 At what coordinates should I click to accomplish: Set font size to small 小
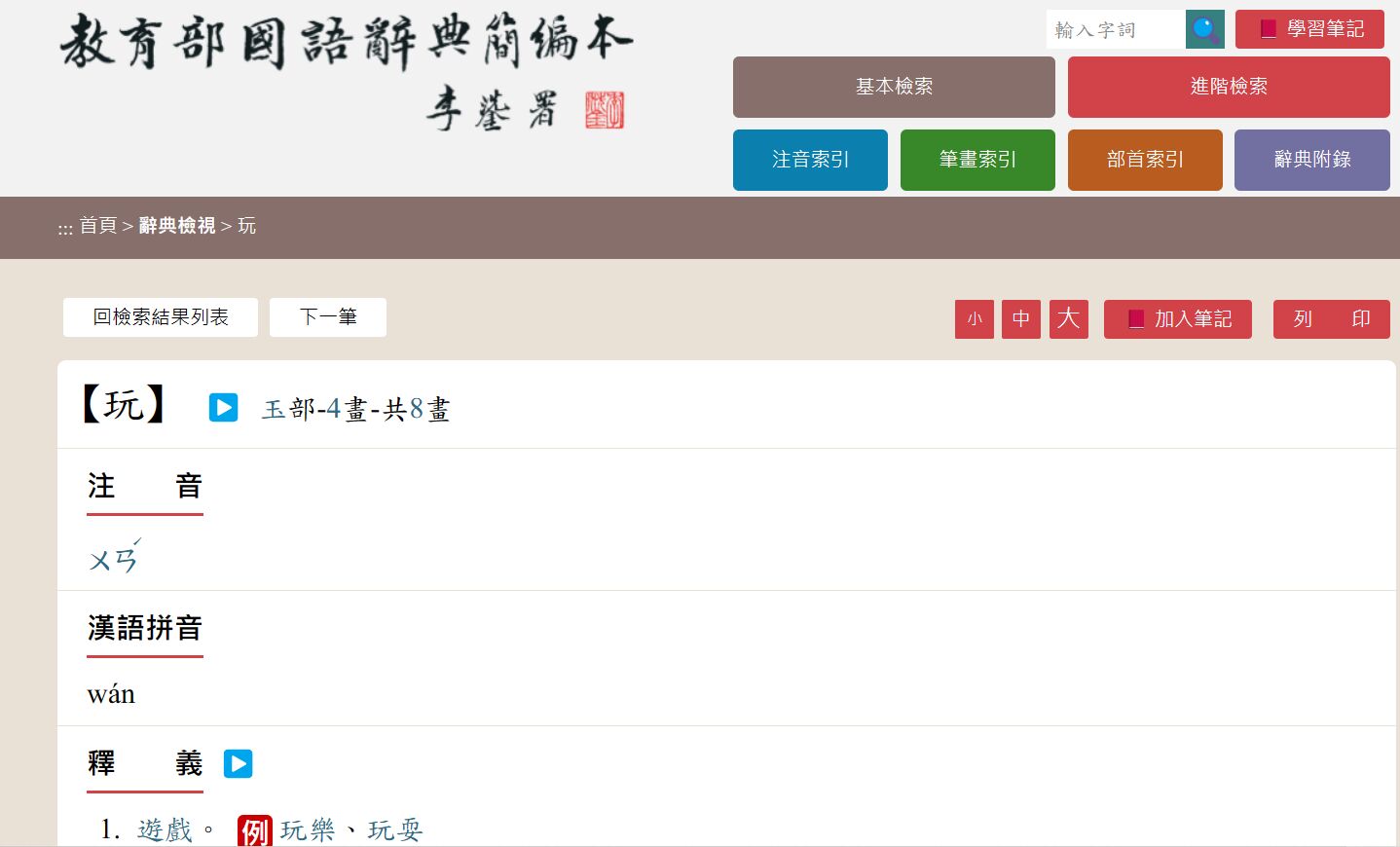point(974,319)
